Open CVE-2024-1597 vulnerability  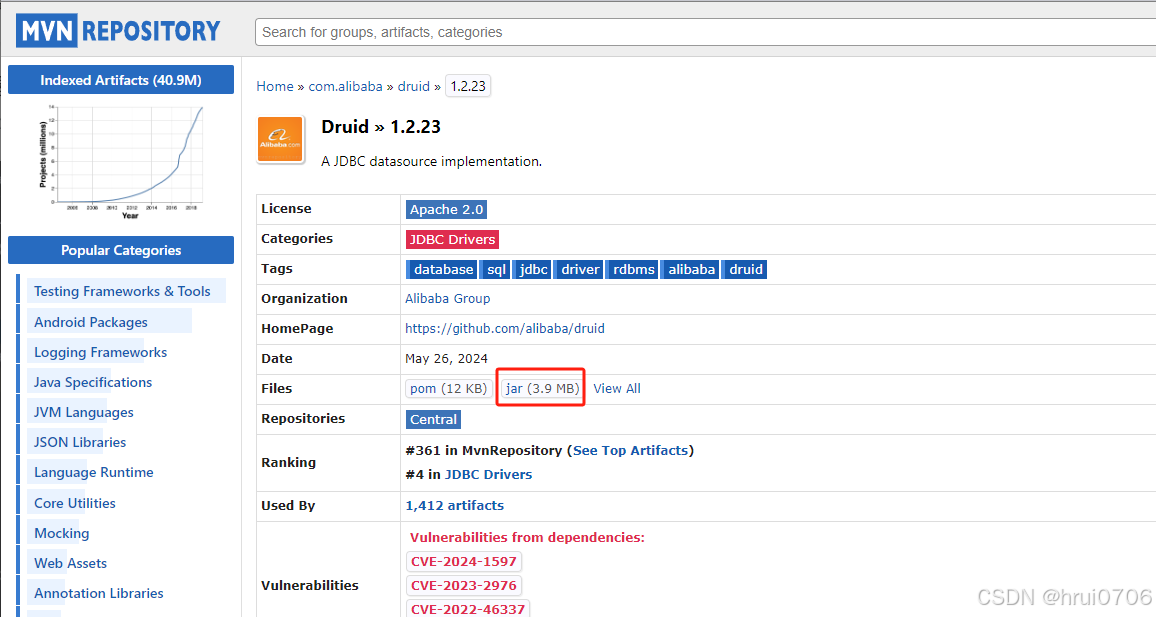pyautogui.click(x=464, y=562)
